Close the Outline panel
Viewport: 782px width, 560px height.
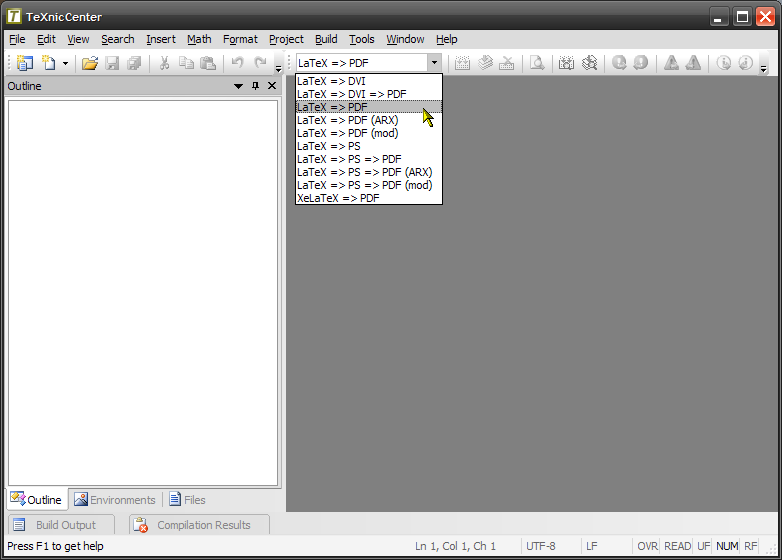point(272,86)
